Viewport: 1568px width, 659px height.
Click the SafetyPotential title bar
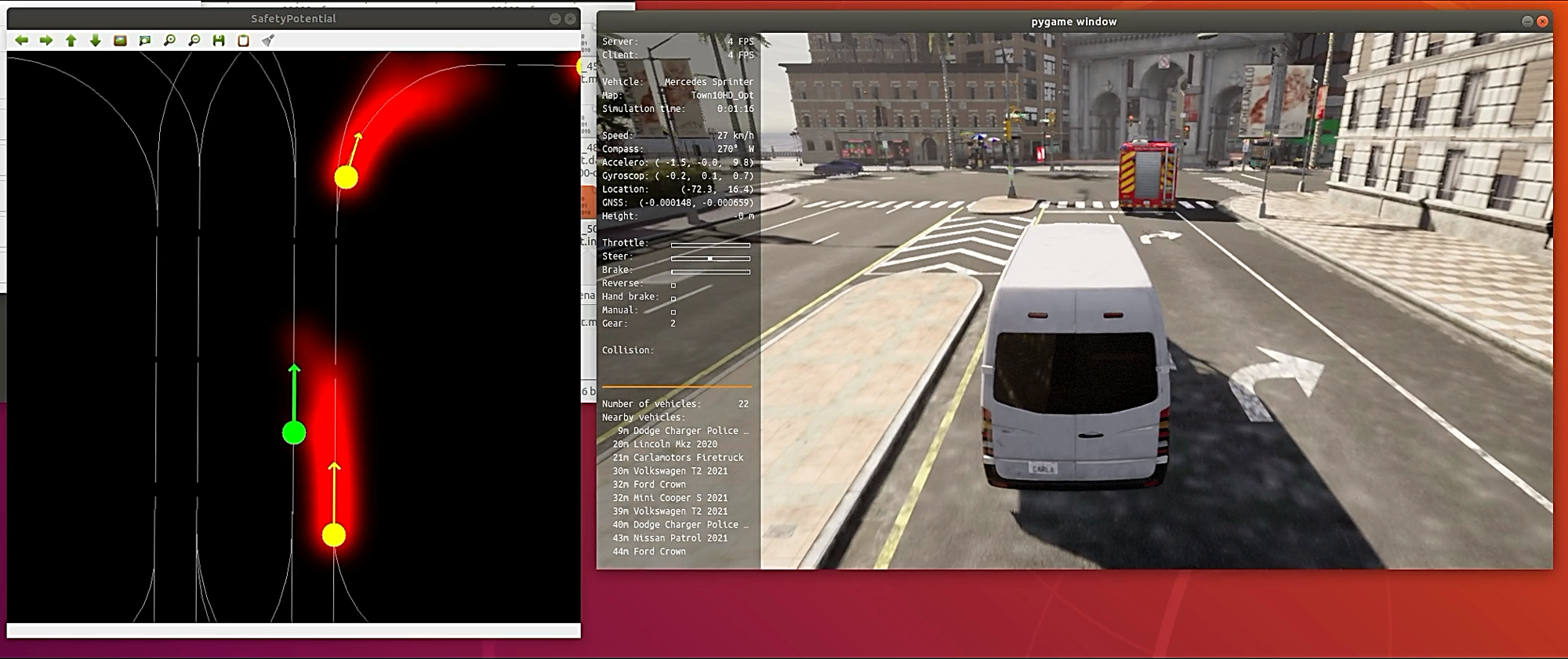(x=293, y=19)
